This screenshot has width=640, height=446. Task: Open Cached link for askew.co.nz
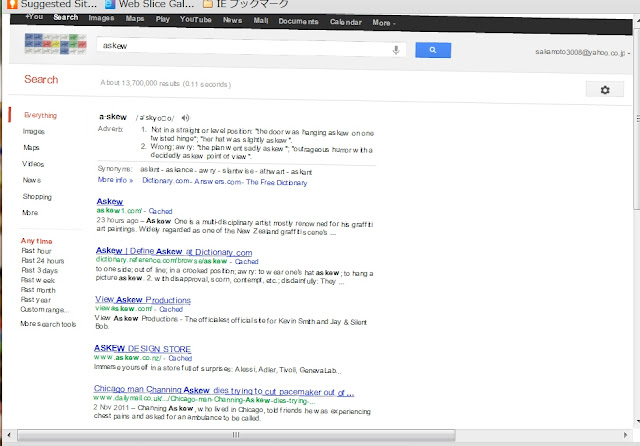pos(180,358)
